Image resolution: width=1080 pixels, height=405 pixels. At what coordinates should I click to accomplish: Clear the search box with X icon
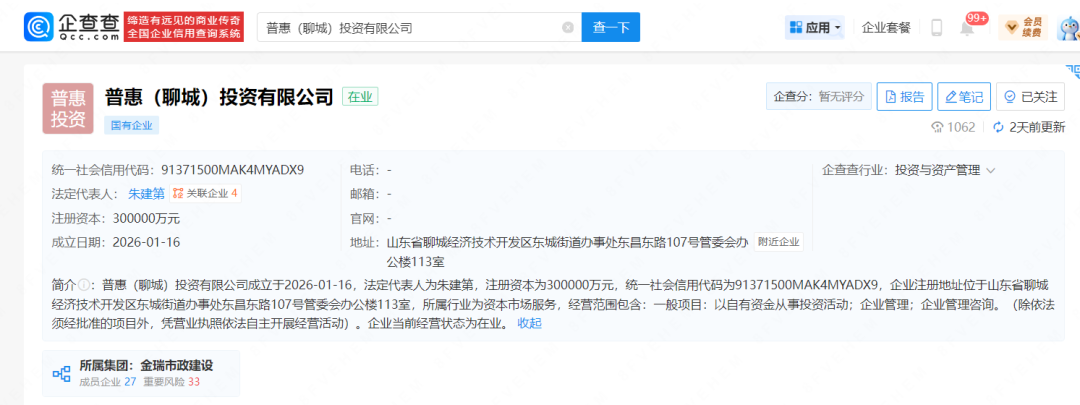click(568, 28)
